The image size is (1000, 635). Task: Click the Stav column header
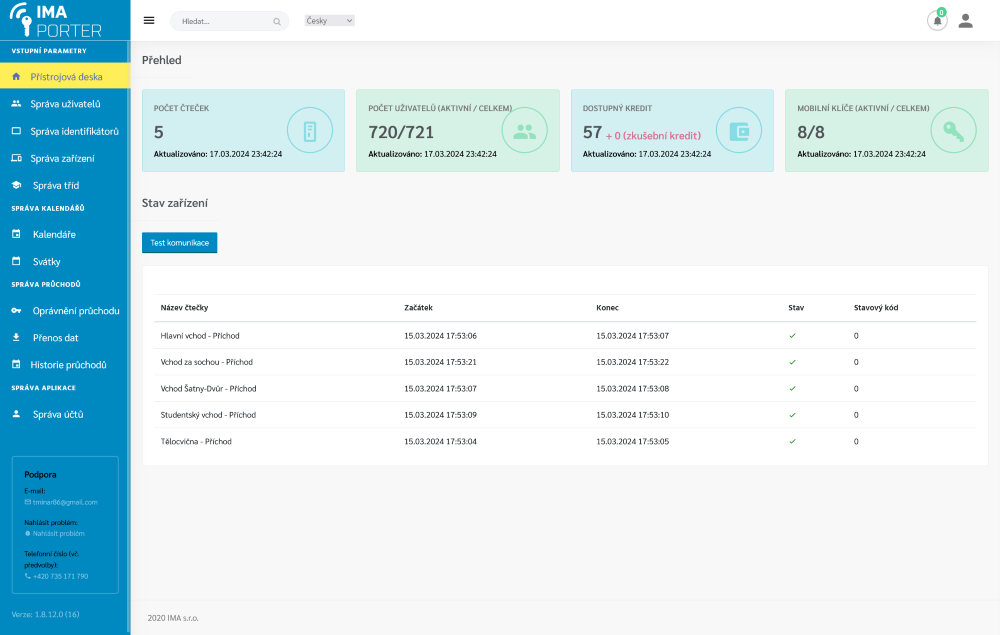(796, 307)
